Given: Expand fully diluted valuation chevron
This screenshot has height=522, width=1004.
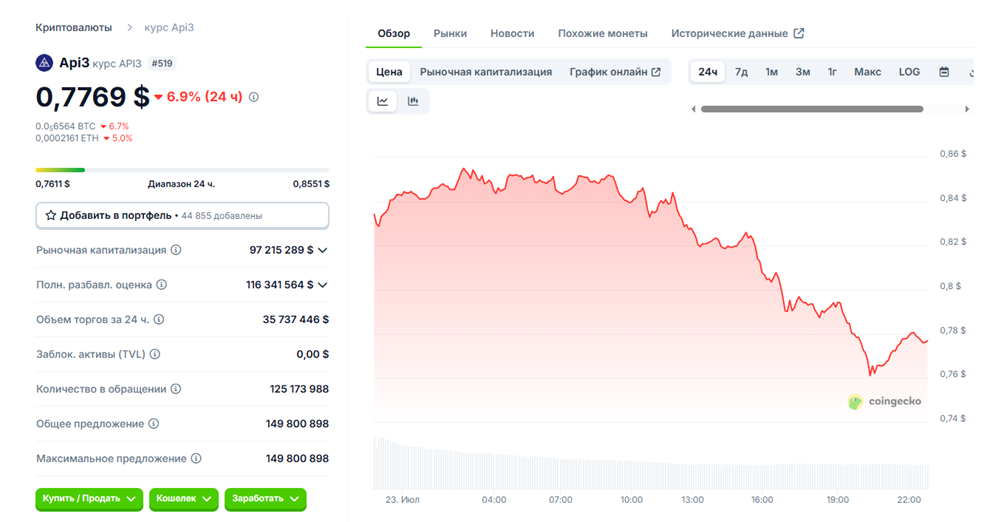Looking at the screenshot, I should tap(323, 285).
